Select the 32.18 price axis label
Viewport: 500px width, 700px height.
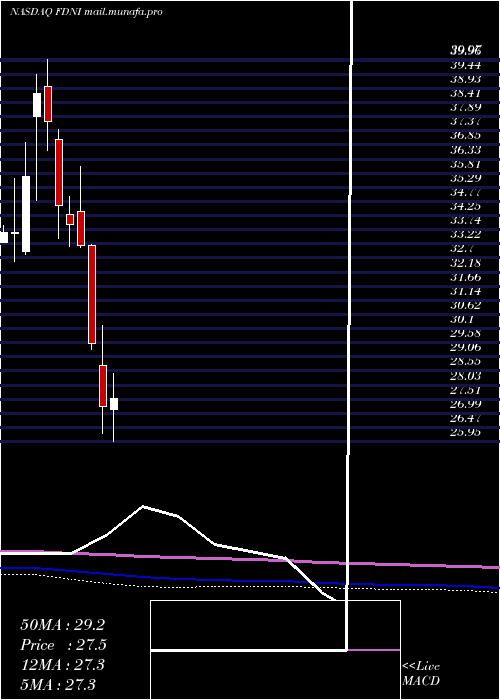point(465,263)
